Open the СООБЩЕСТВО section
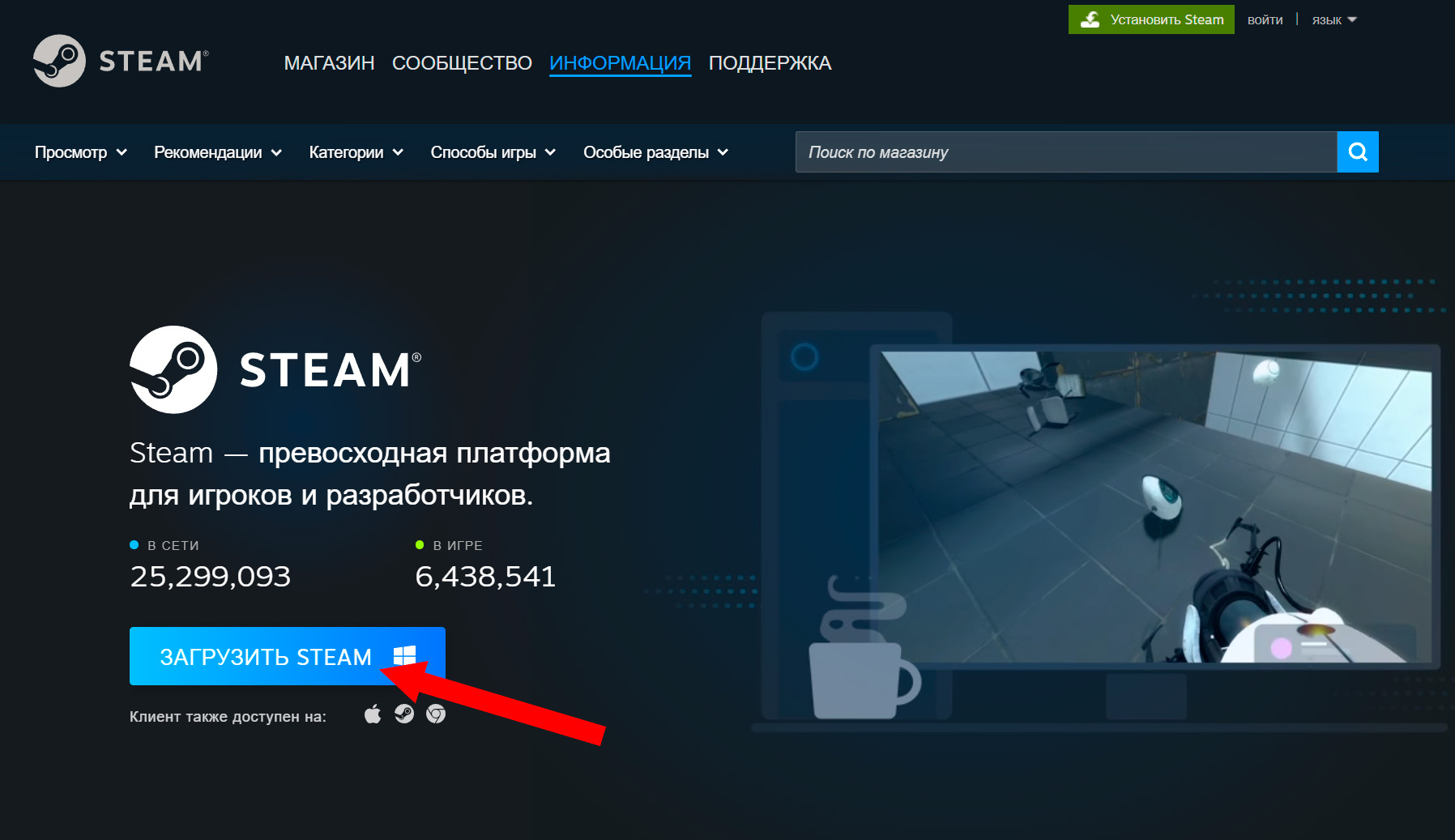The width and height of the screenshot is (1455, 840). point(462,63)
